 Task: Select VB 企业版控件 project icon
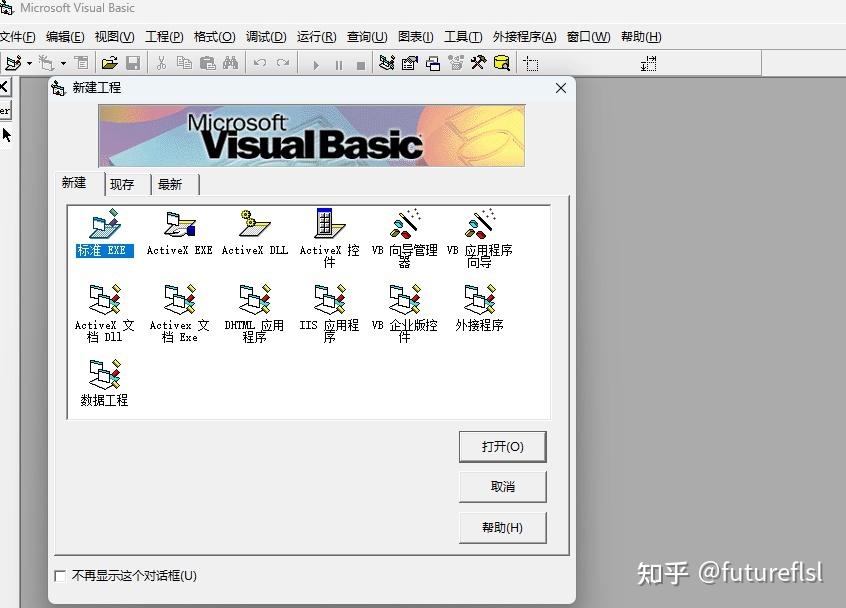[x=405, y=313]
